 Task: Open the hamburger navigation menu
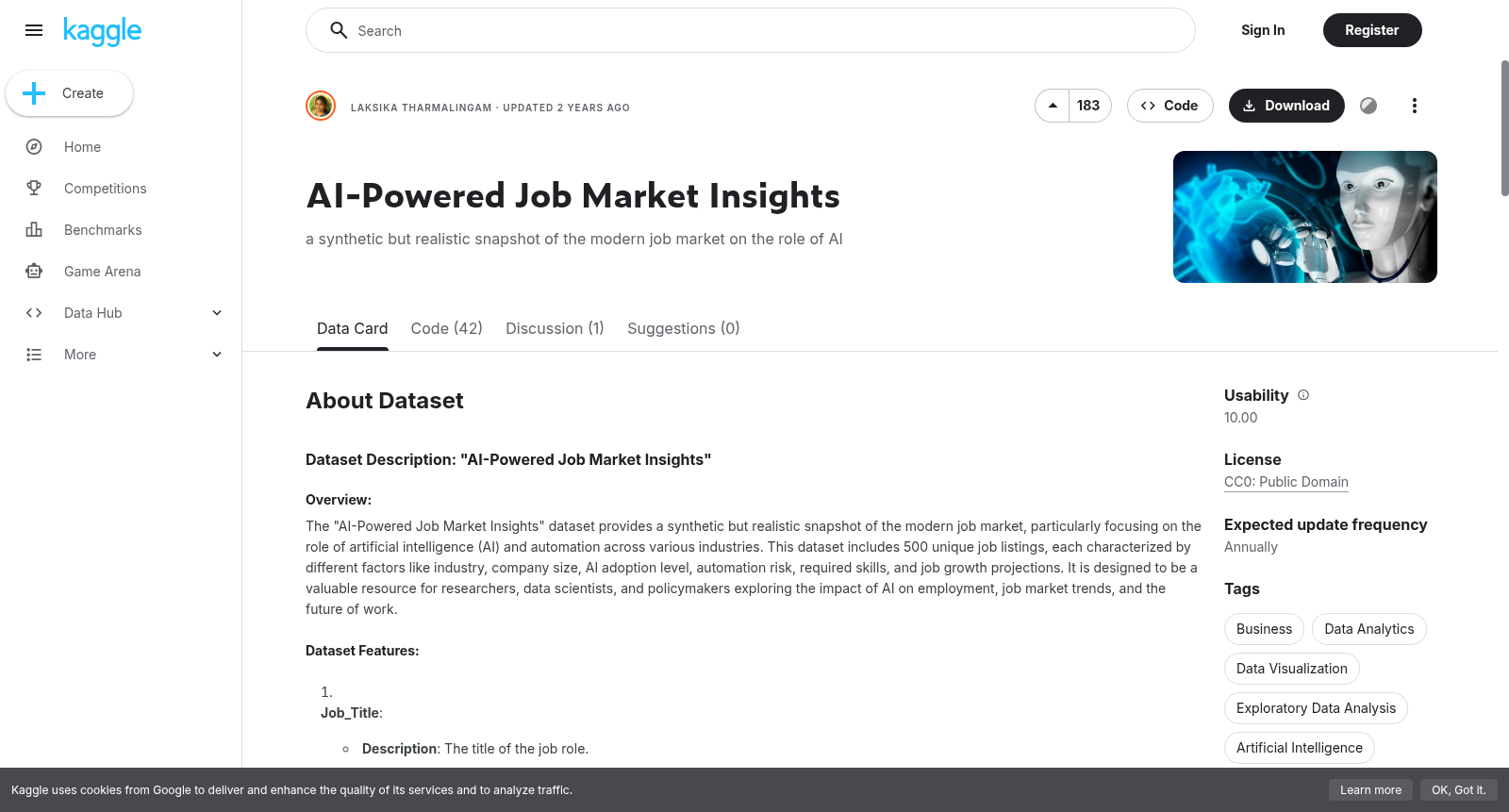coord(34,30)
